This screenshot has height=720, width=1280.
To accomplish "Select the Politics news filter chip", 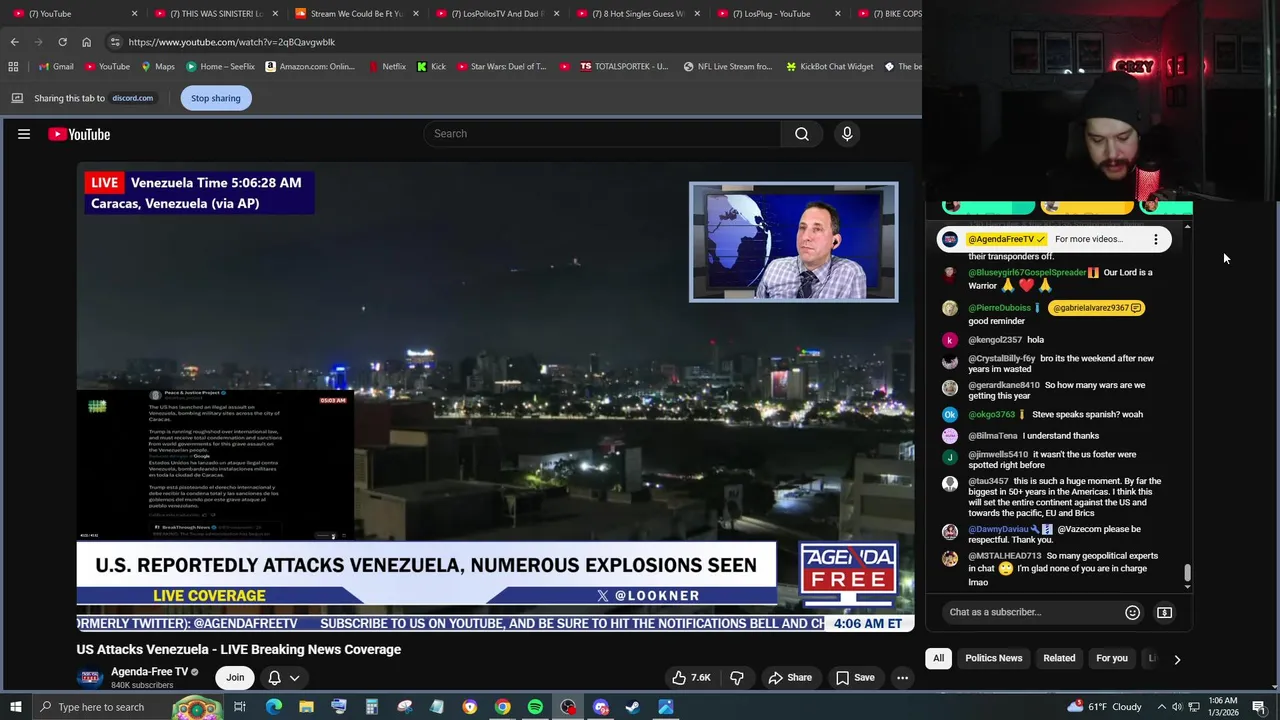I will (993, 659).
